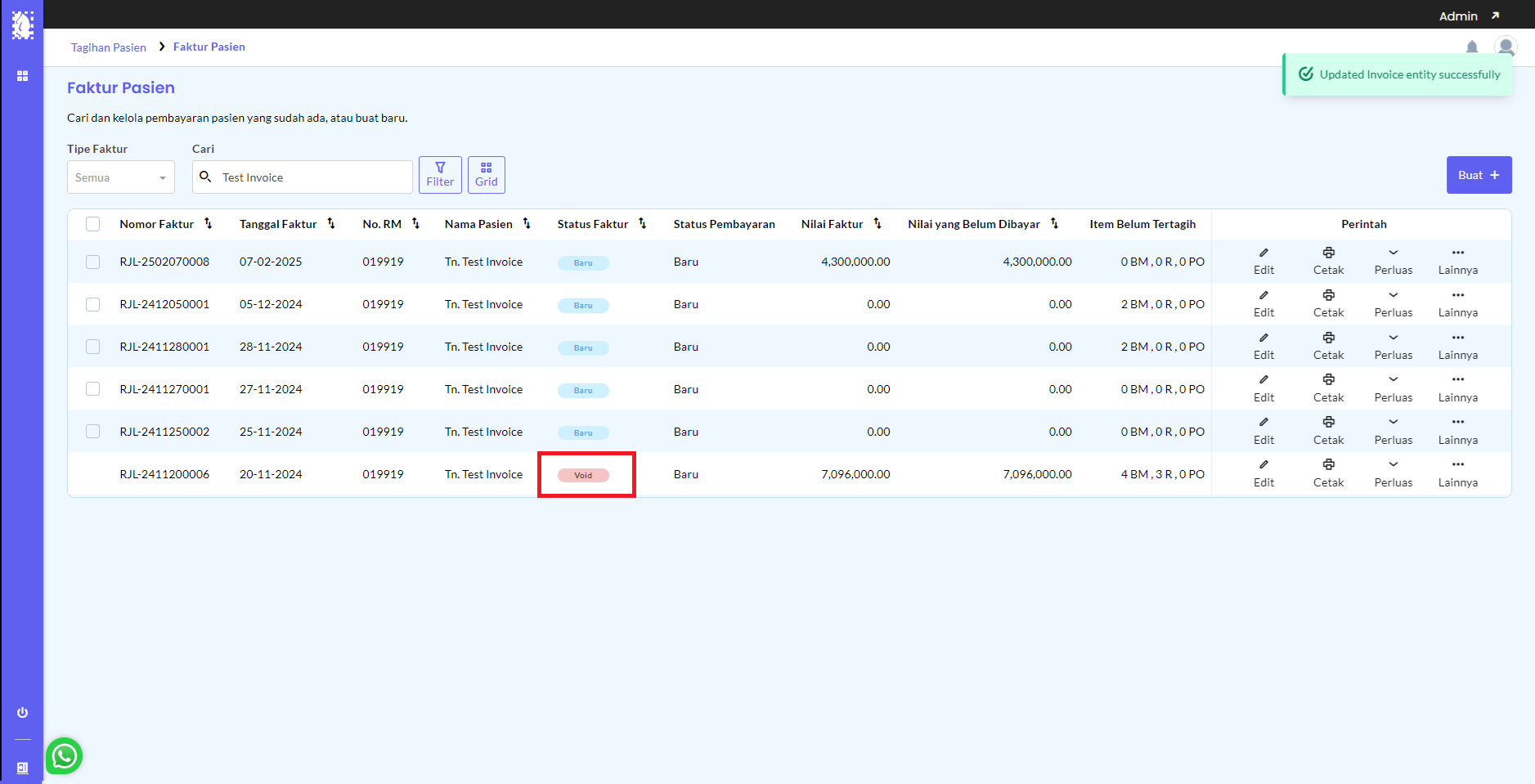Click the Admin label in top bar
The height and width of the screenshot is (784, 1535).
pyautogui.click(x=1458, y=16)
